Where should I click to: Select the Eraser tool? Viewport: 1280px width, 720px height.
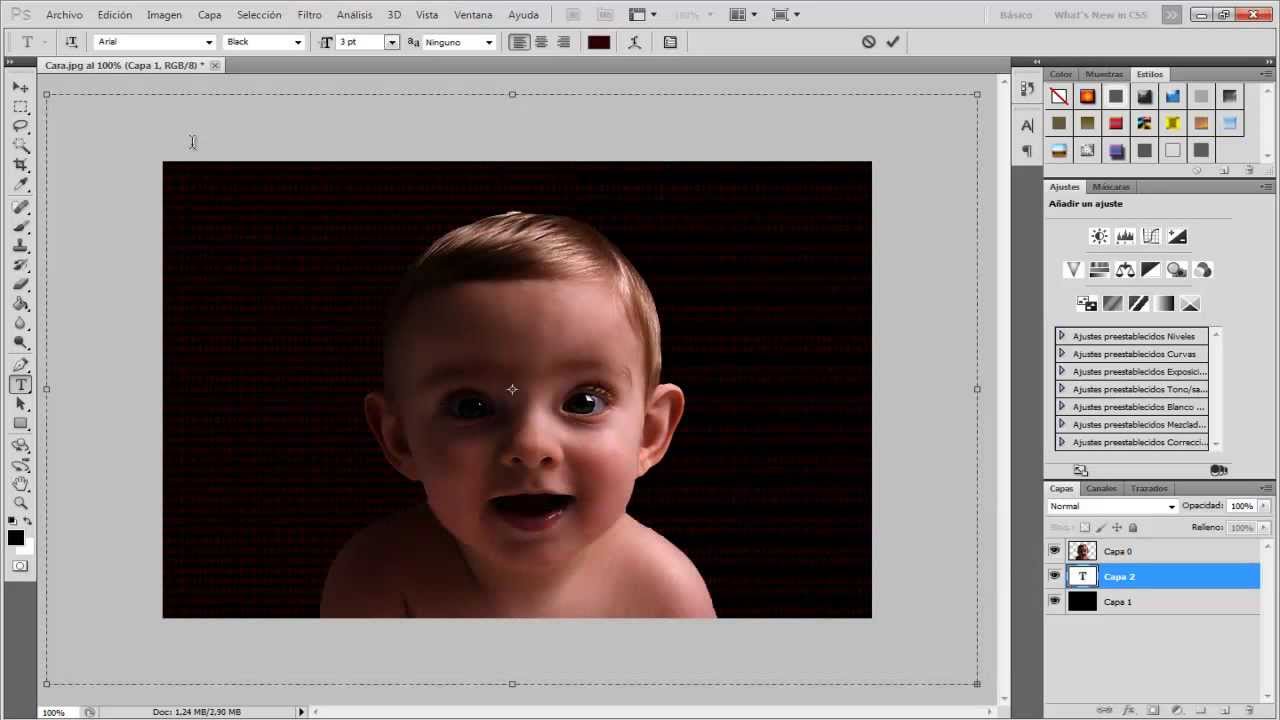[x=20, y=285]
